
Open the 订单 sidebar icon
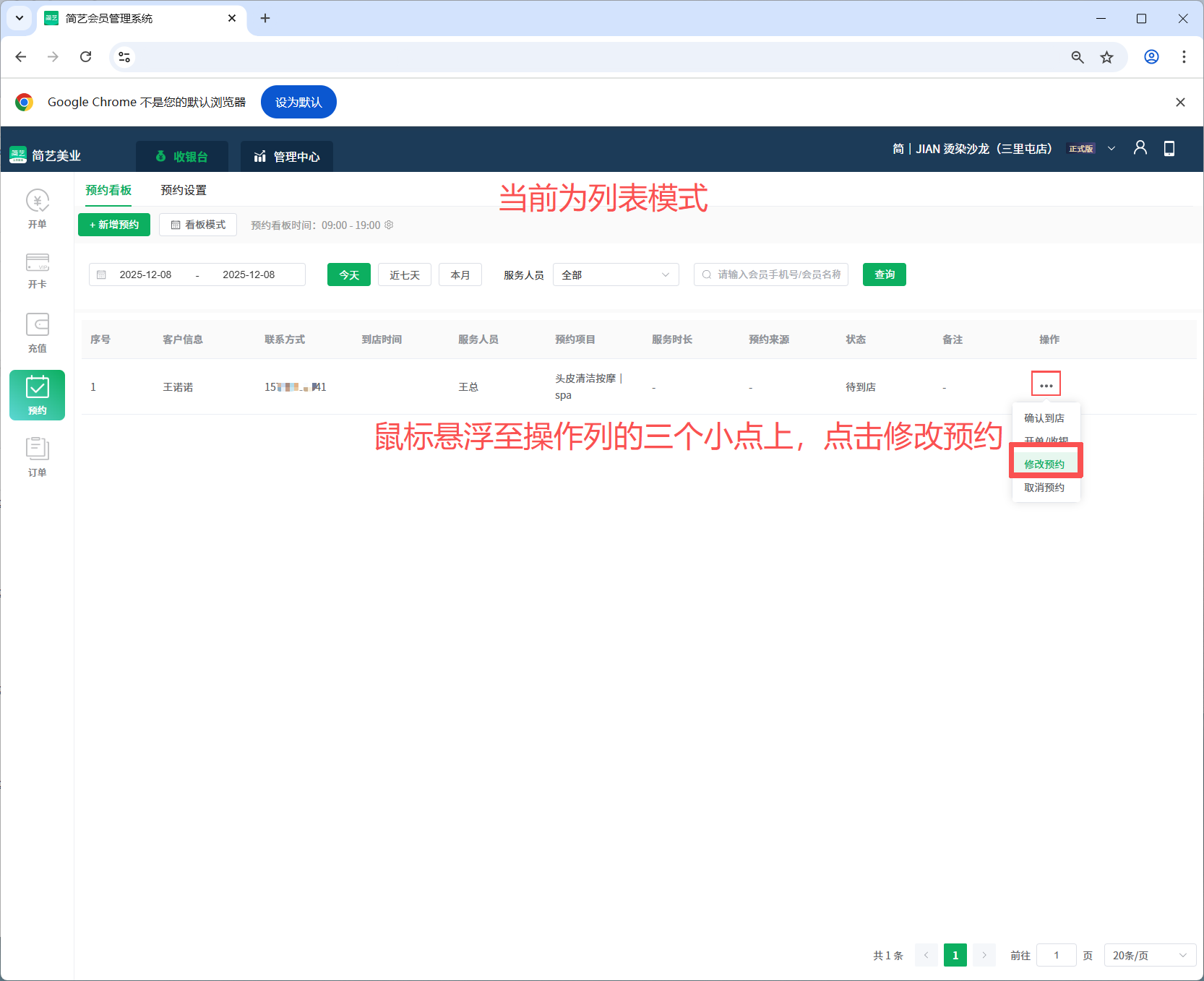(37, 448)
